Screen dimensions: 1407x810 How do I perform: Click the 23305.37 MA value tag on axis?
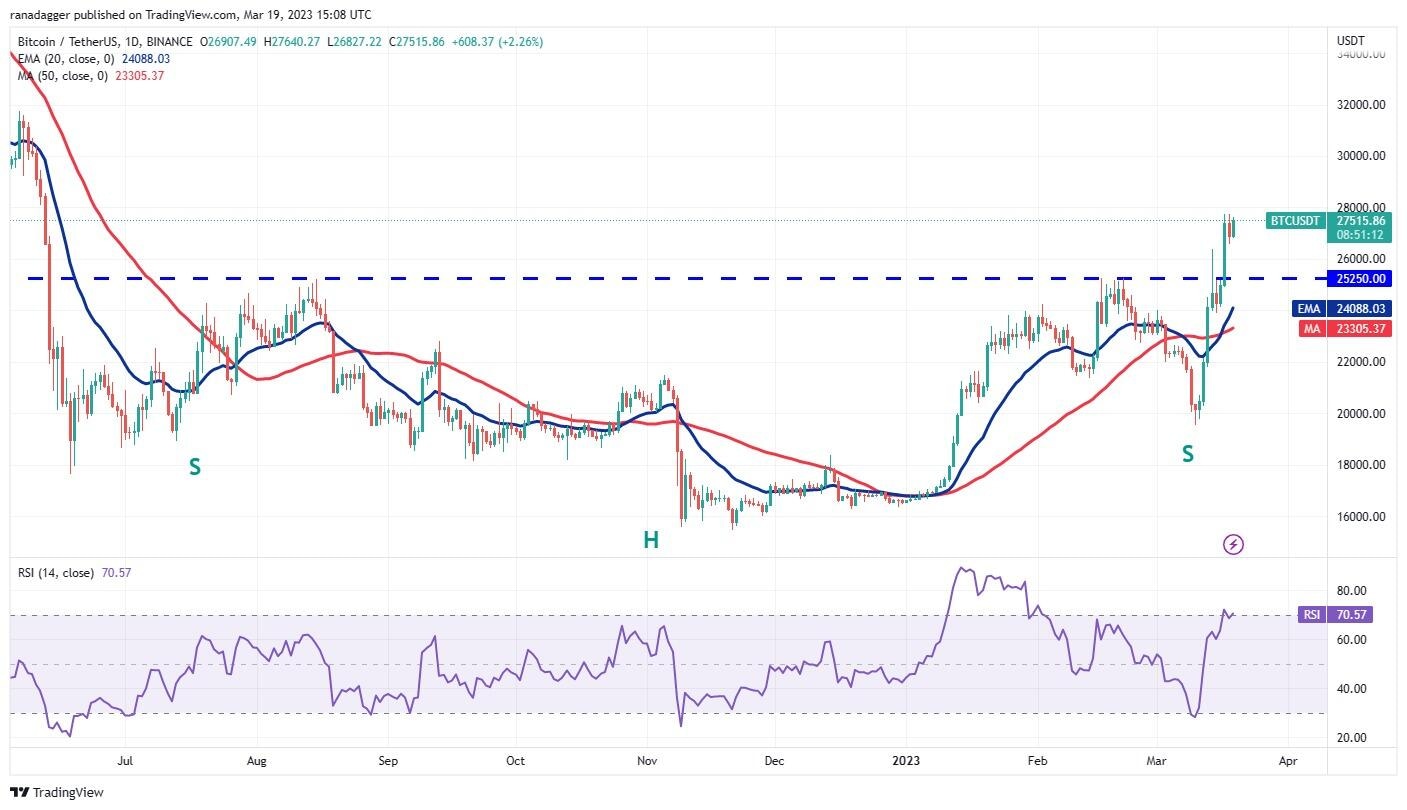click(x=1359, y=328)
